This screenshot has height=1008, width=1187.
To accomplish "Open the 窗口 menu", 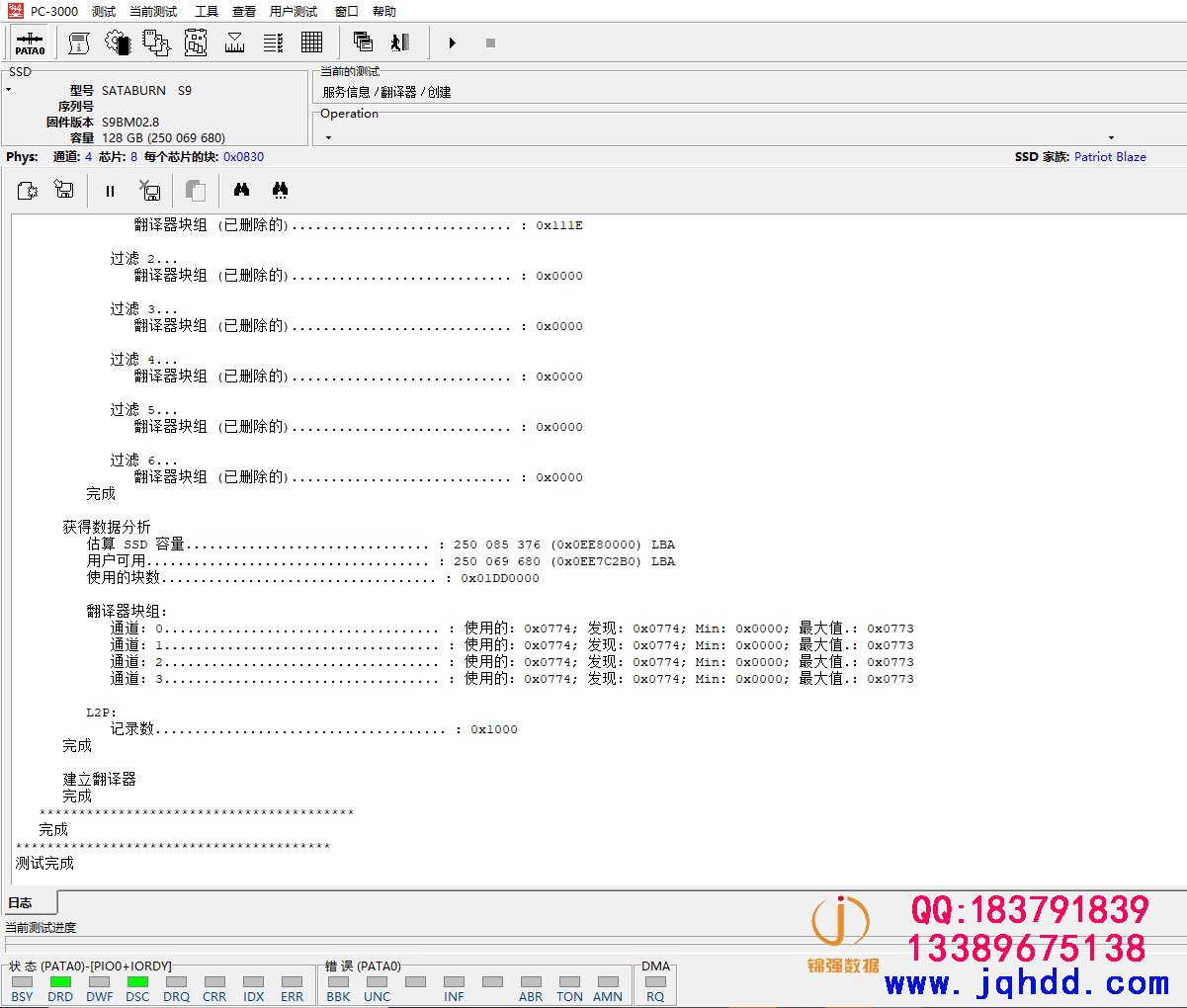I will tap(346, 12).
